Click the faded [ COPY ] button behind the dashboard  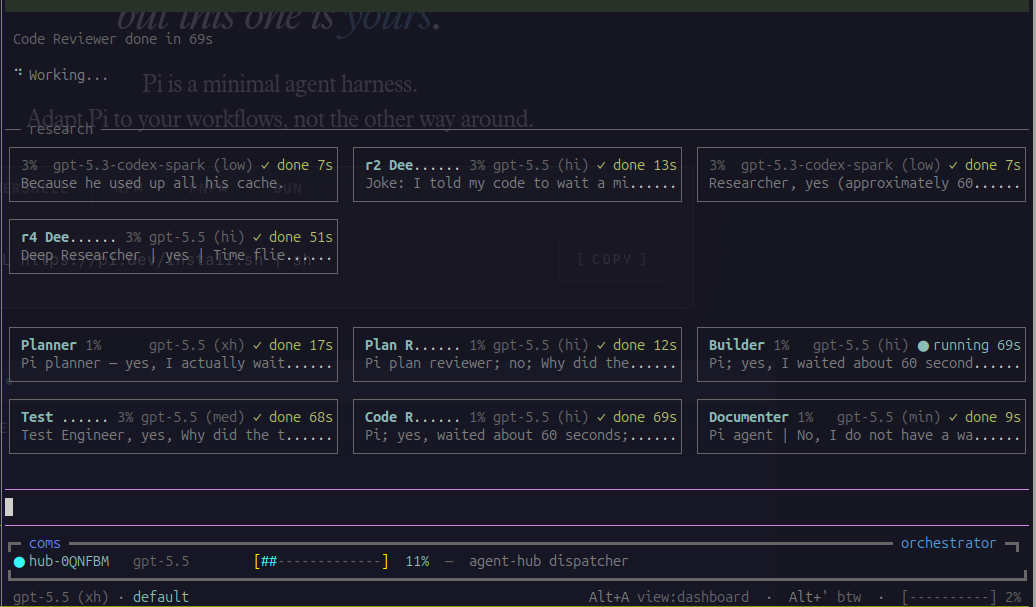(x=612, y=260)
